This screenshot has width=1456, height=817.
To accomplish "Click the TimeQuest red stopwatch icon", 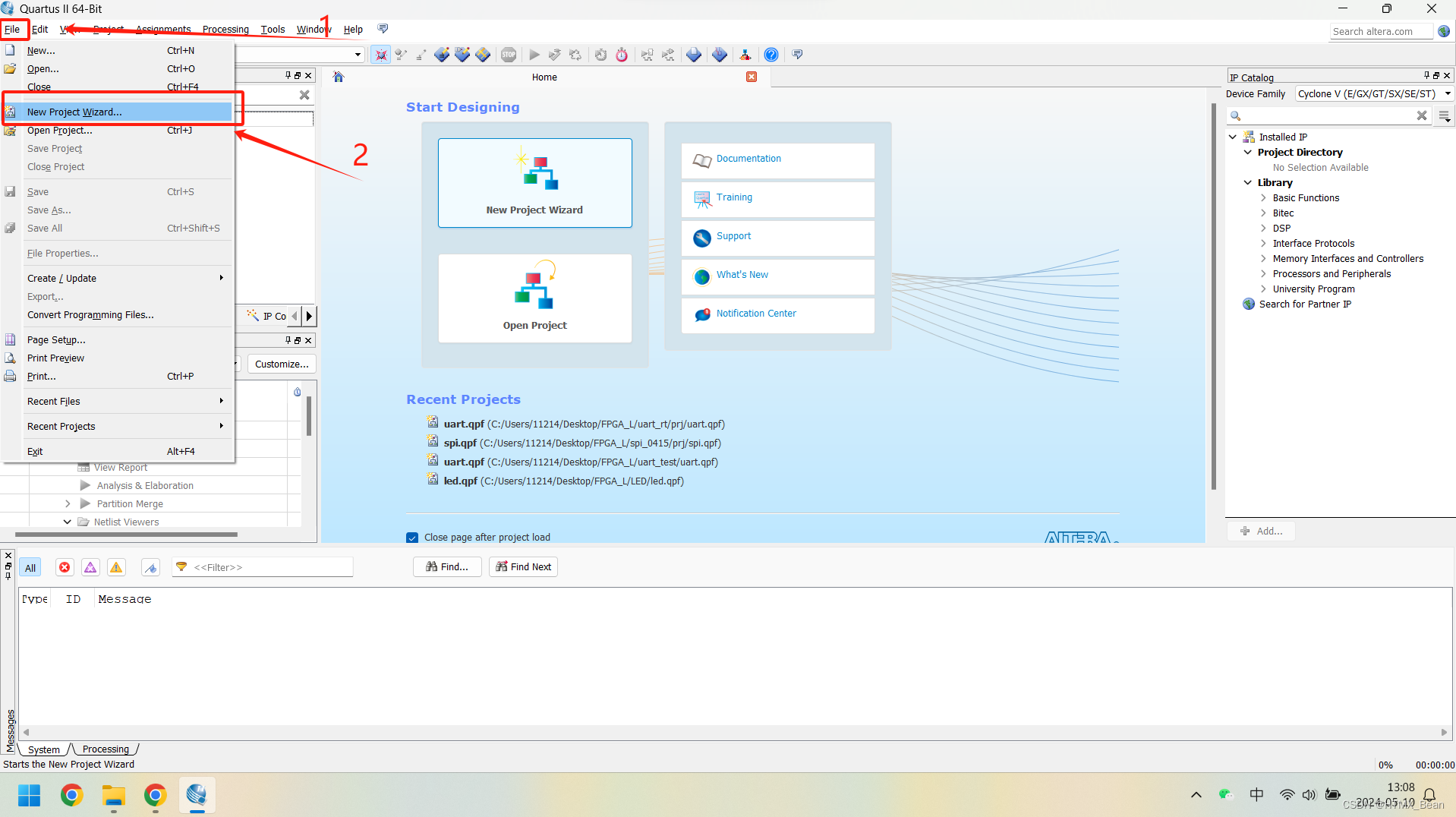I will (x=622, y=55).
